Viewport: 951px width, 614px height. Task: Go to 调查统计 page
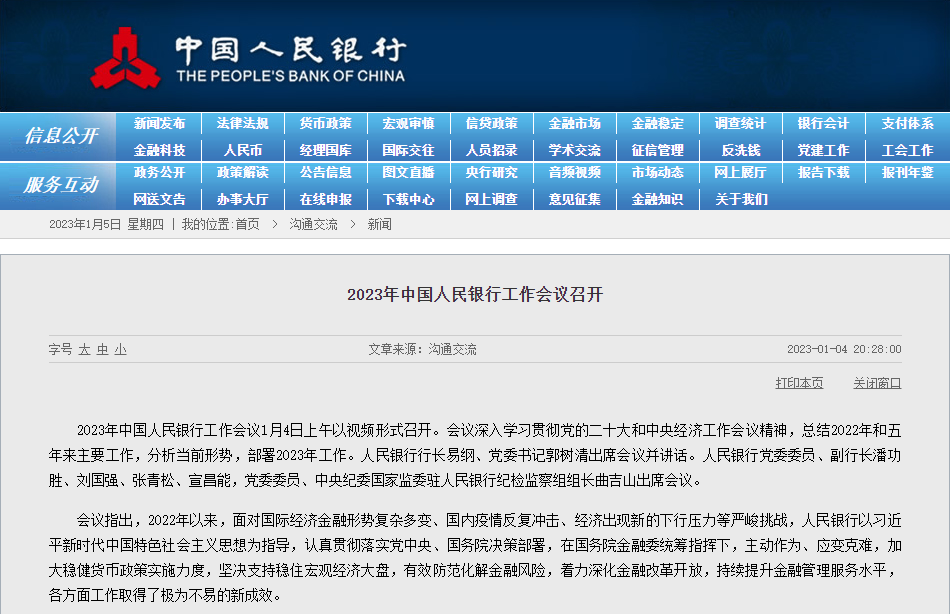[741, 123]
